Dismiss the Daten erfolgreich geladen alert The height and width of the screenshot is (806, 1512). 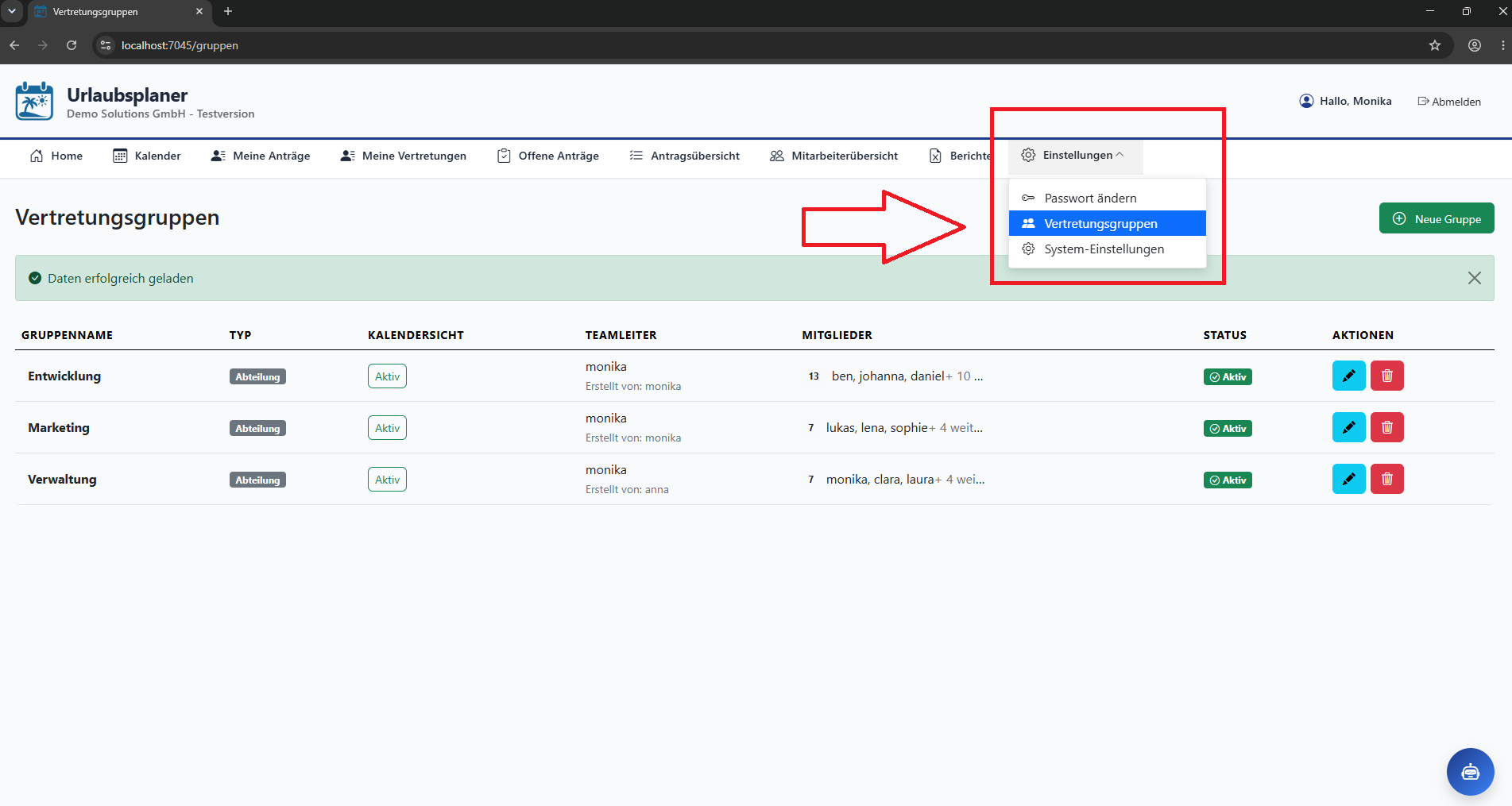[1474, 278]
